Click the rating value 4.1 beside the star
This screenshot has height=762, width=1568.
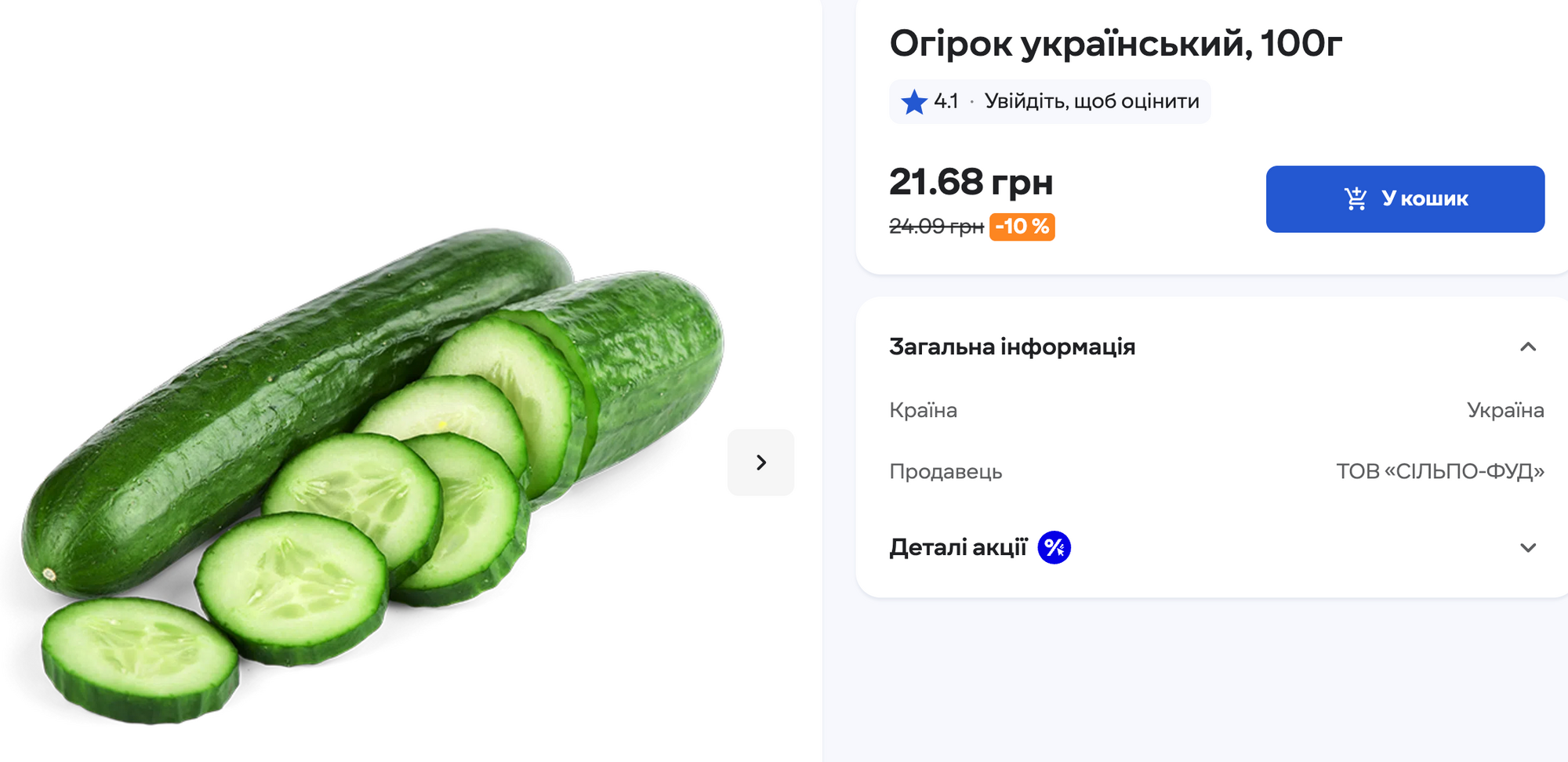pyautogui.click(x=948, y=100)
